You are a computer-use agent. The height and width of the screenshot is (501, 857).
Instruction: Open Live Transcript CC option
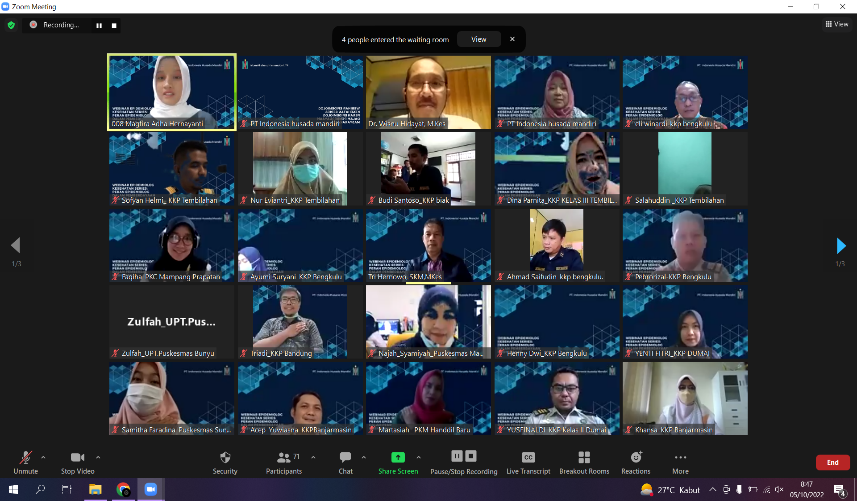click(528, 462)
